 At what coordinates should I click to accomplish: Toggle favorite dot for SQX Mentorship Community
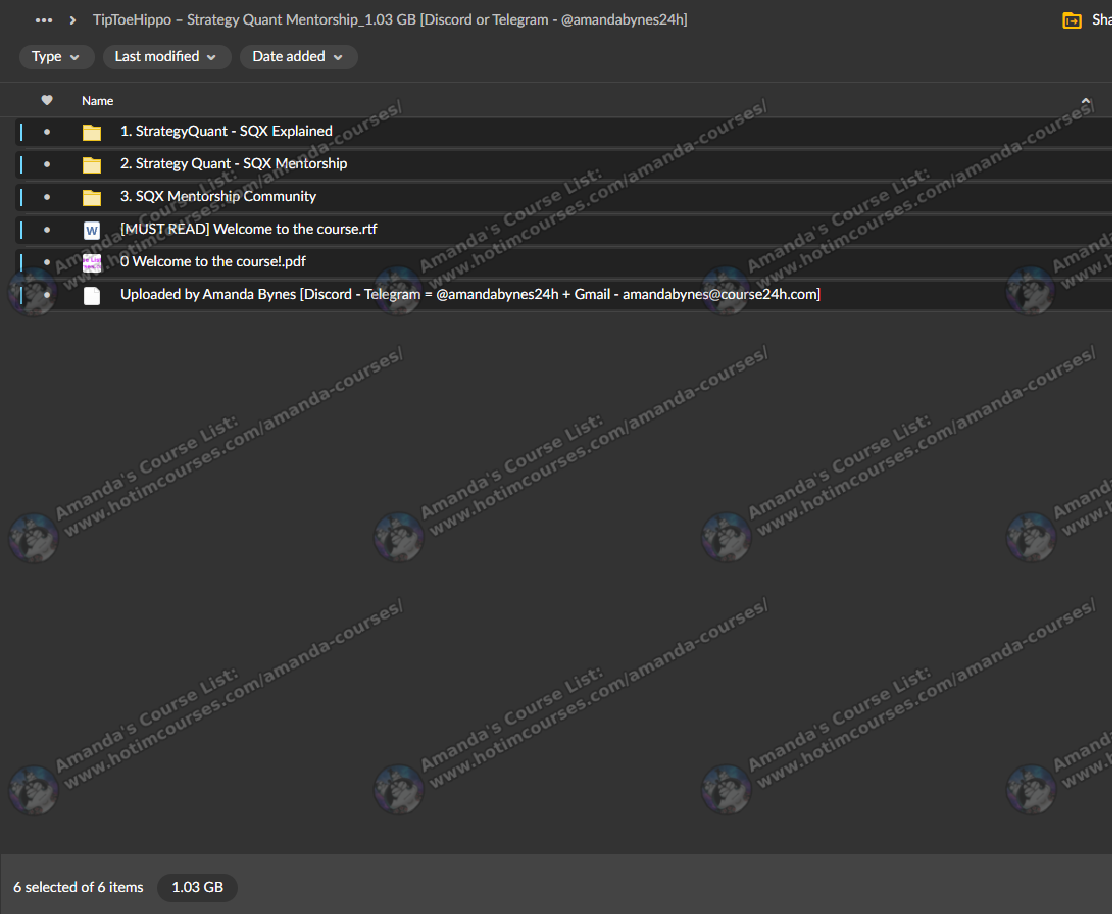47,197
